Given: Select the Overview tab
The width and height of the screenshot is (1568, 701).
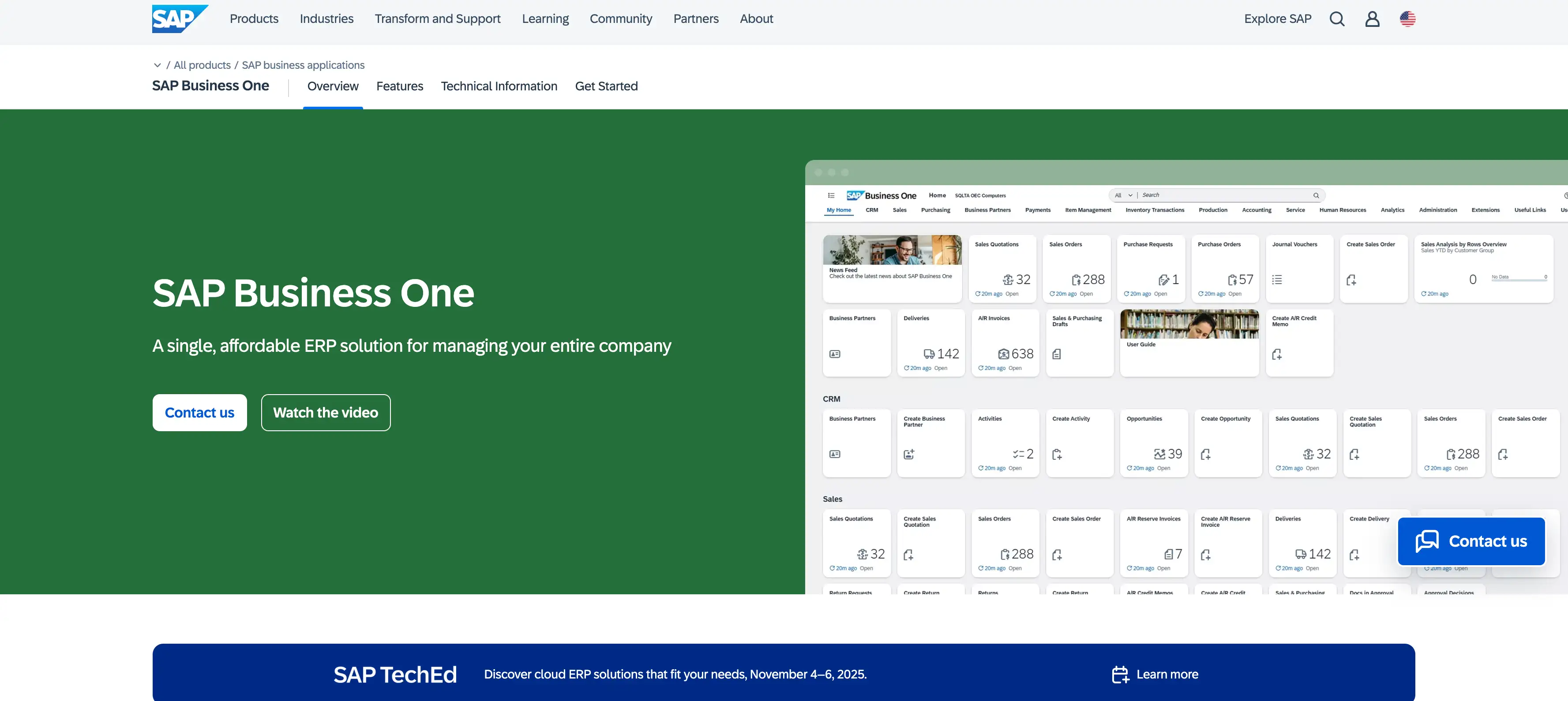Looking at the screenshot, I should [x=333, y=86].
